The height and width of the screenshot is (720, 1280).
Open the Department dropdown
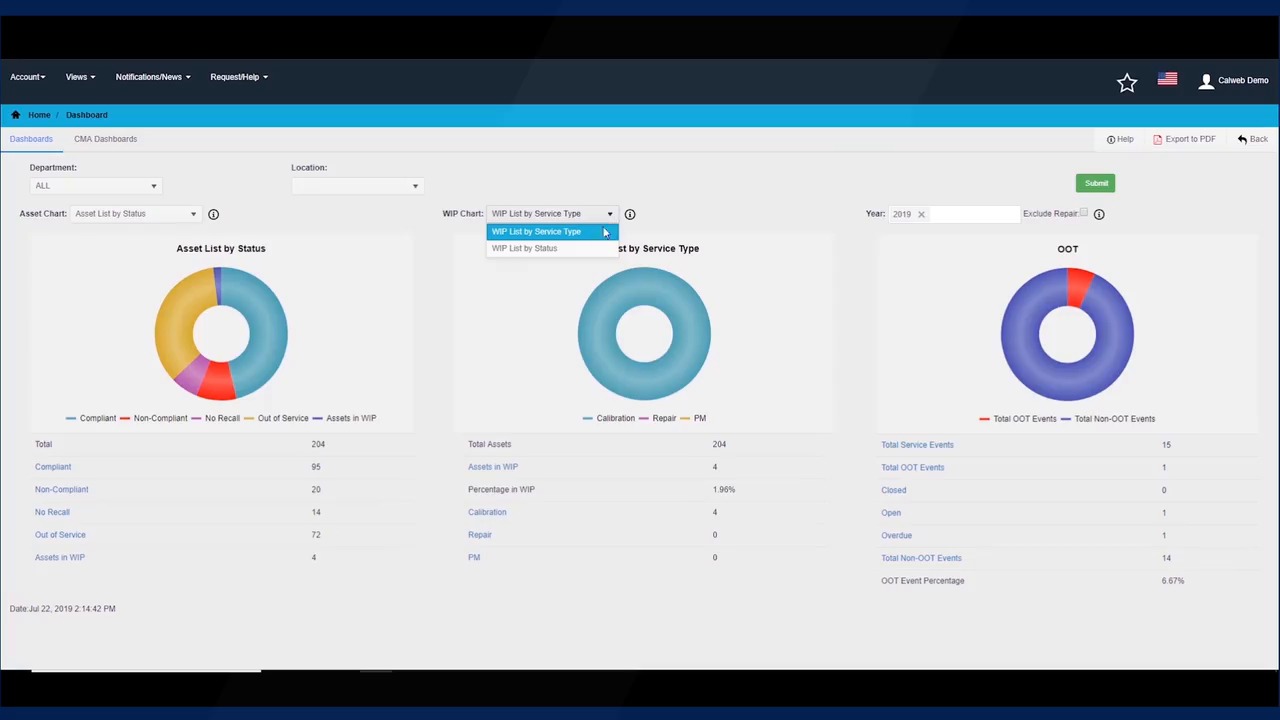[94, 186]
